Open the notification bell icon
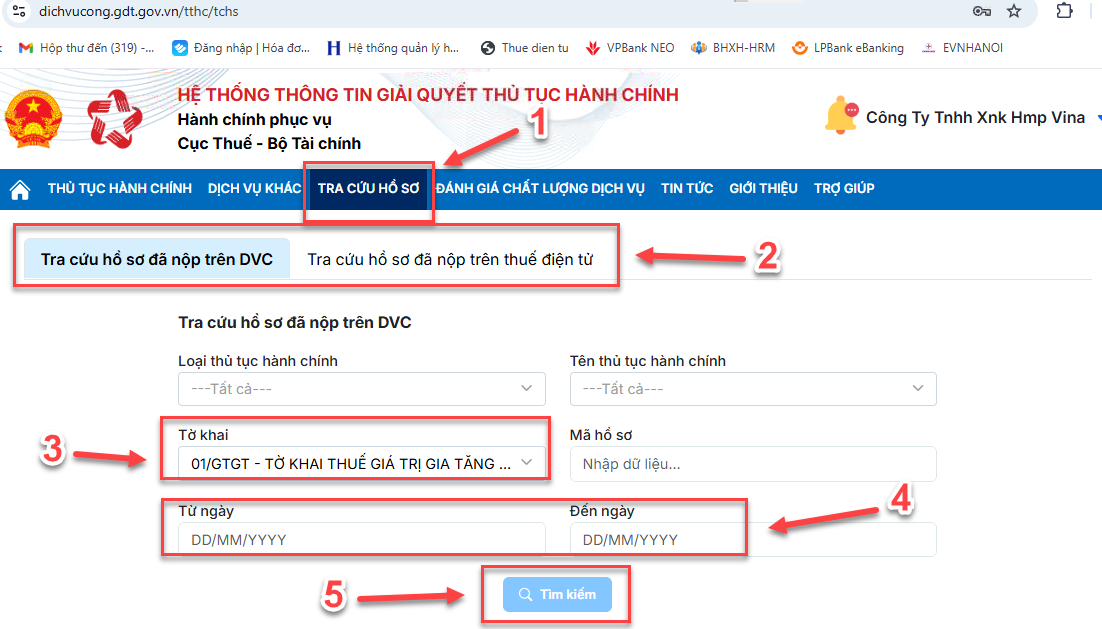Screen dimensions: 1102x629 coord(841,117)
